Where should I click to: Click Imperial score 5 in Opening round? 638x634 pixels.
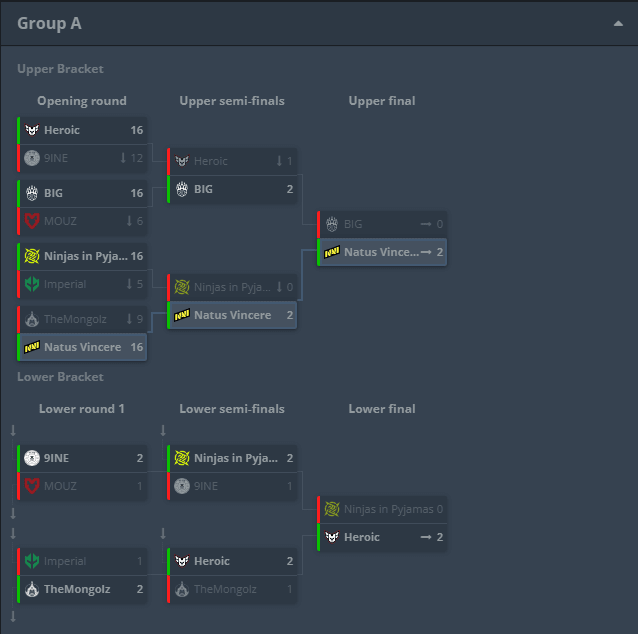(140, 284)
